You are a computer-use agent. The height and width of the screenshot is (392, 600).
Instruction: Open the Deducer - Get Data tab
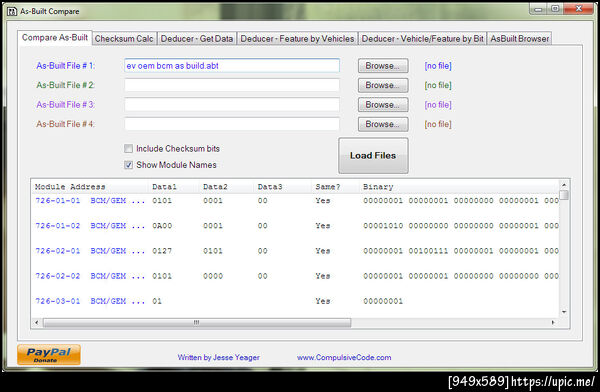tap(197, 39)
